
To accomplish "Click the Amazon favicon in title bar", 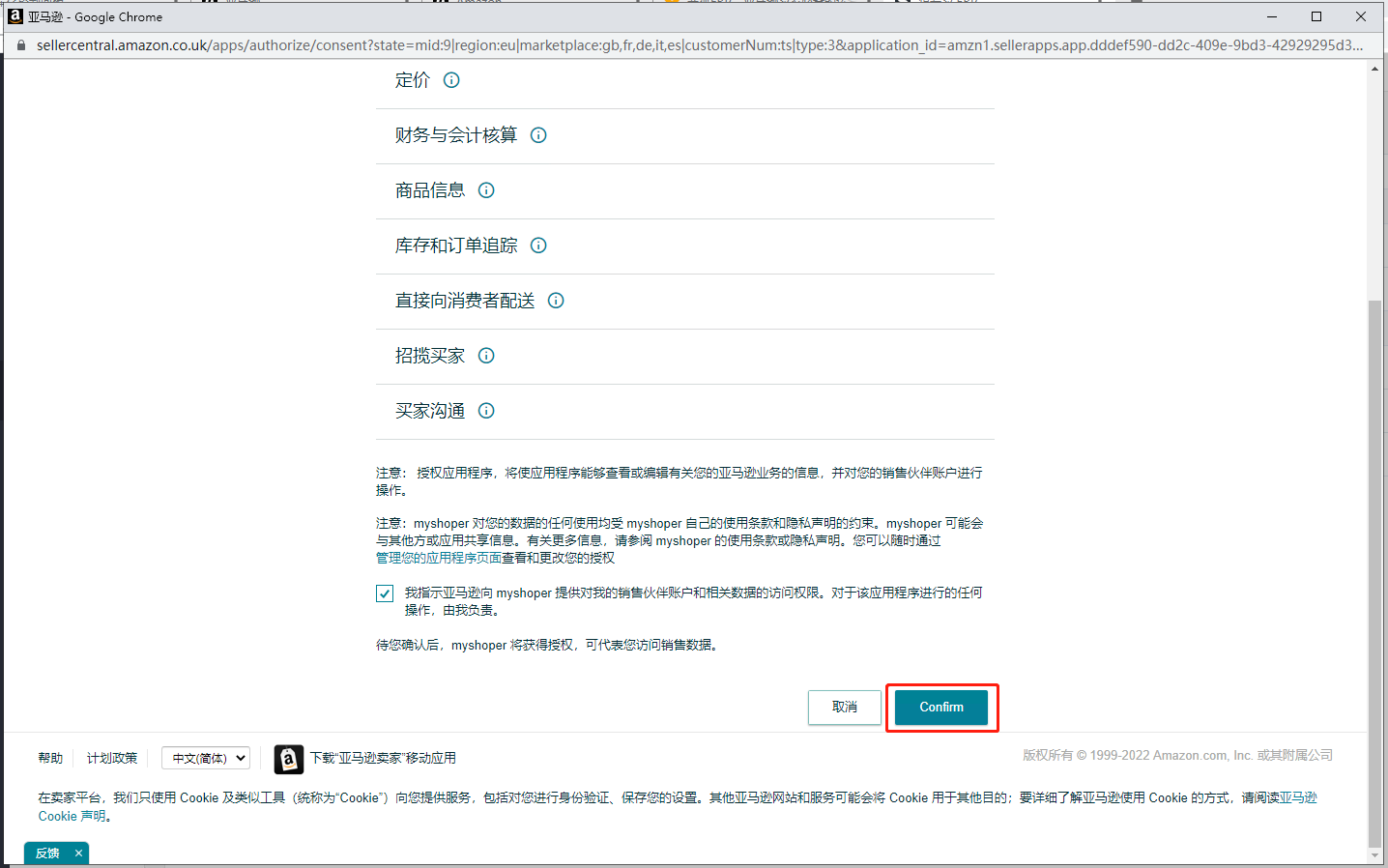I will pyautogui.click(x=15, y=16).
